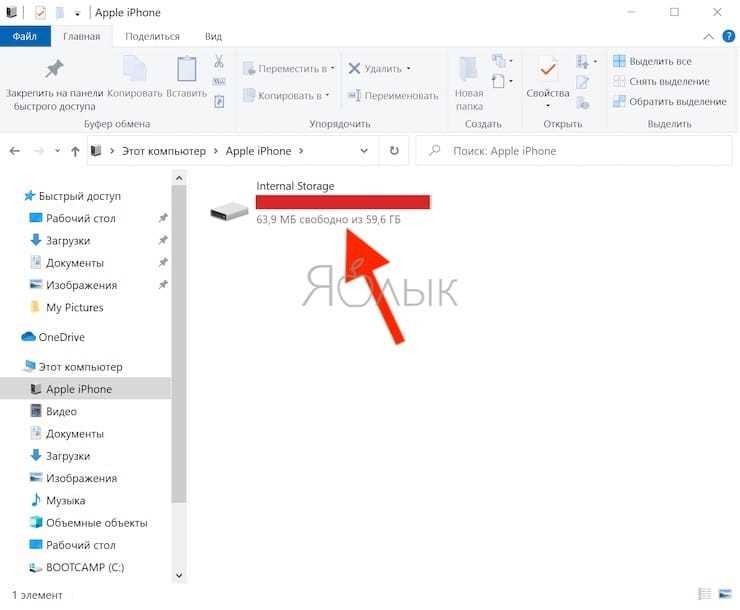Open Изображения under Quick access
This screenshot has width=740, height=610.
click(x=81, y=285)
